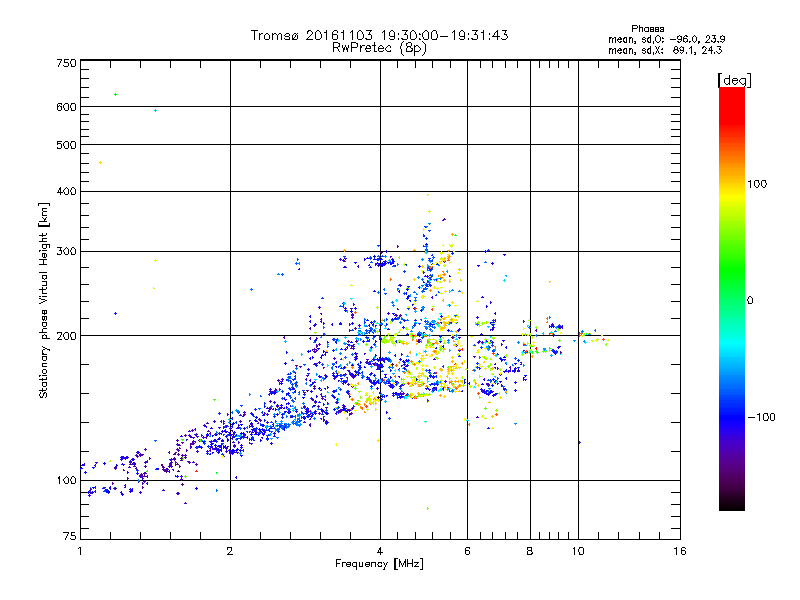Click the y-axis tick label "200"
This screenshot has height=600, width=800.
66,336
